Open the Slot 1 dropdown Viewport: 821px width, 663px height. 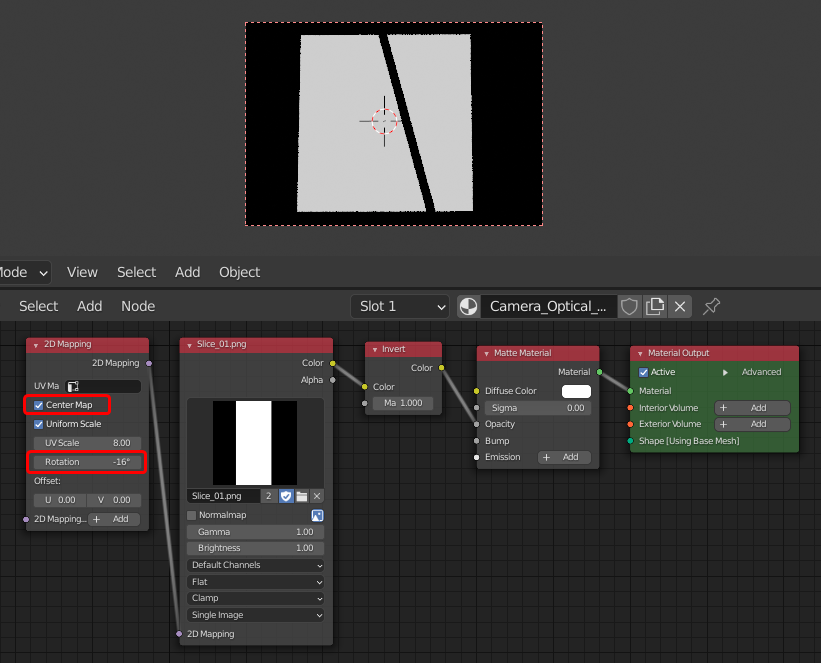[399, 307]
